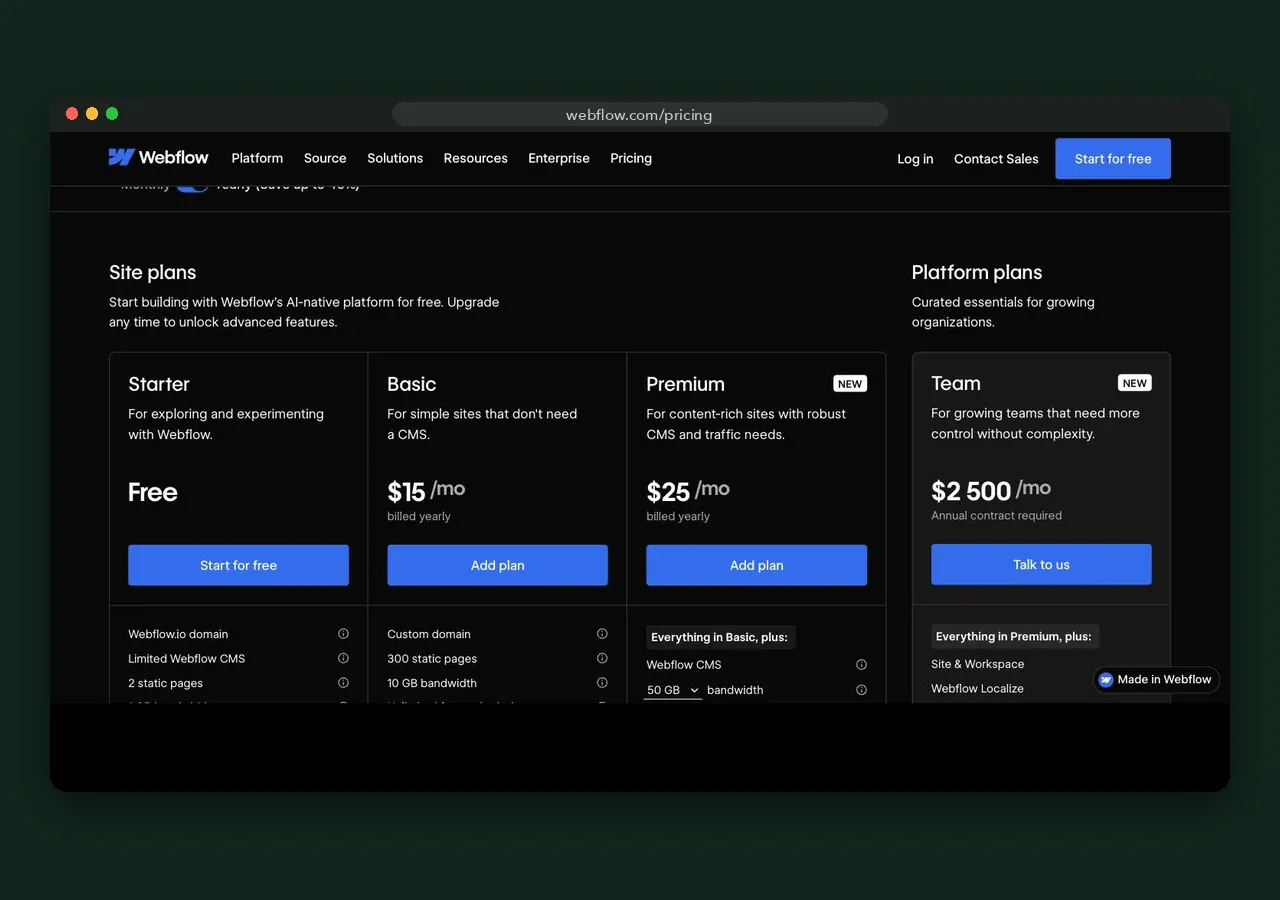Open the info icon beside Webflow CMS in Premium

[x=861, y=664]
